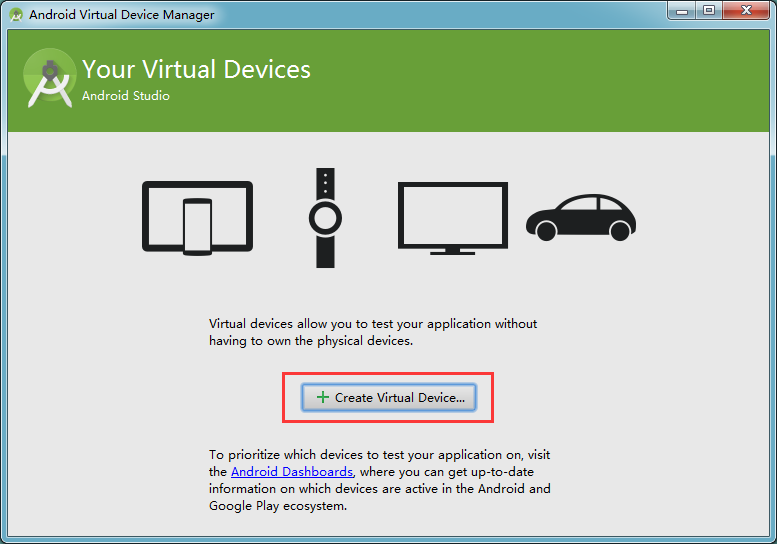Viewport: 777px width, 544px height.
Task: Select the phone icon overlapping the tablet
Action: (x=197, y=226)
